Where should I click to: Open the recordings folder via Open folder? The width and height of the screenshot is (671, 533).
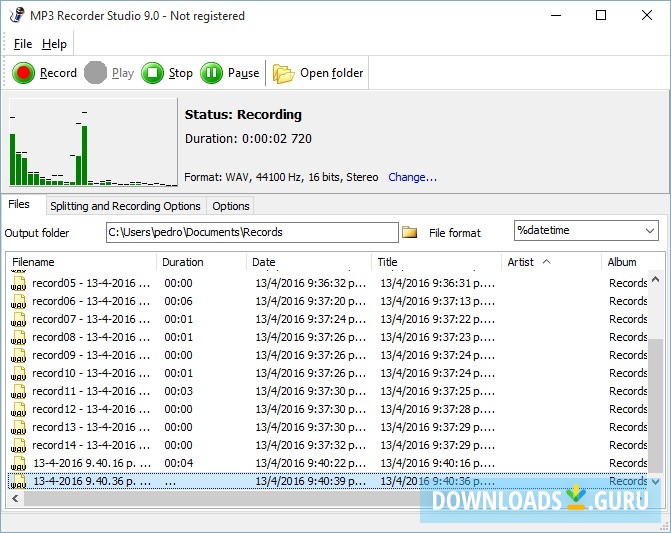pos(318,73)
